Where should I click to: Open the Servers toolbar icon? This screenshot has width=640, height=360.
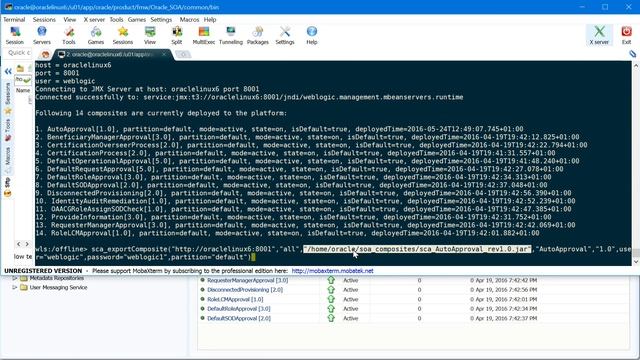42,35
